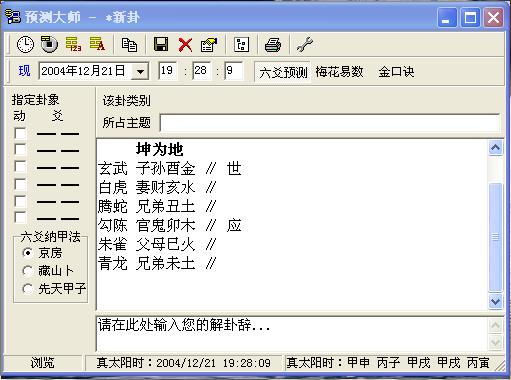This screenshot has width=511, height=380.
Task: Switch to the 金口诀 tab
Action: 396,72
